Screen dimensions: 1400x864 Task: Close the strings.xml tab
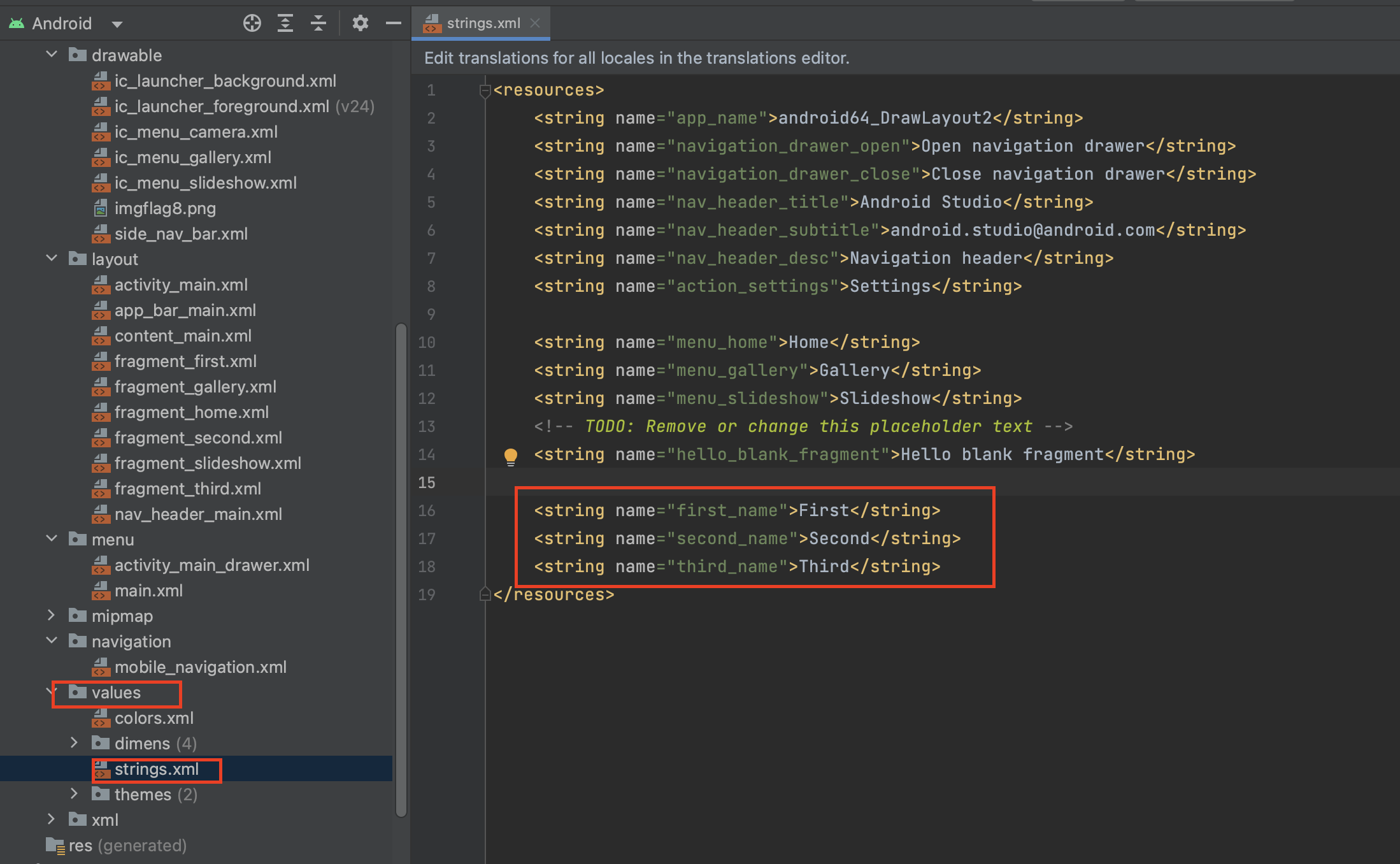coord(535,24)
